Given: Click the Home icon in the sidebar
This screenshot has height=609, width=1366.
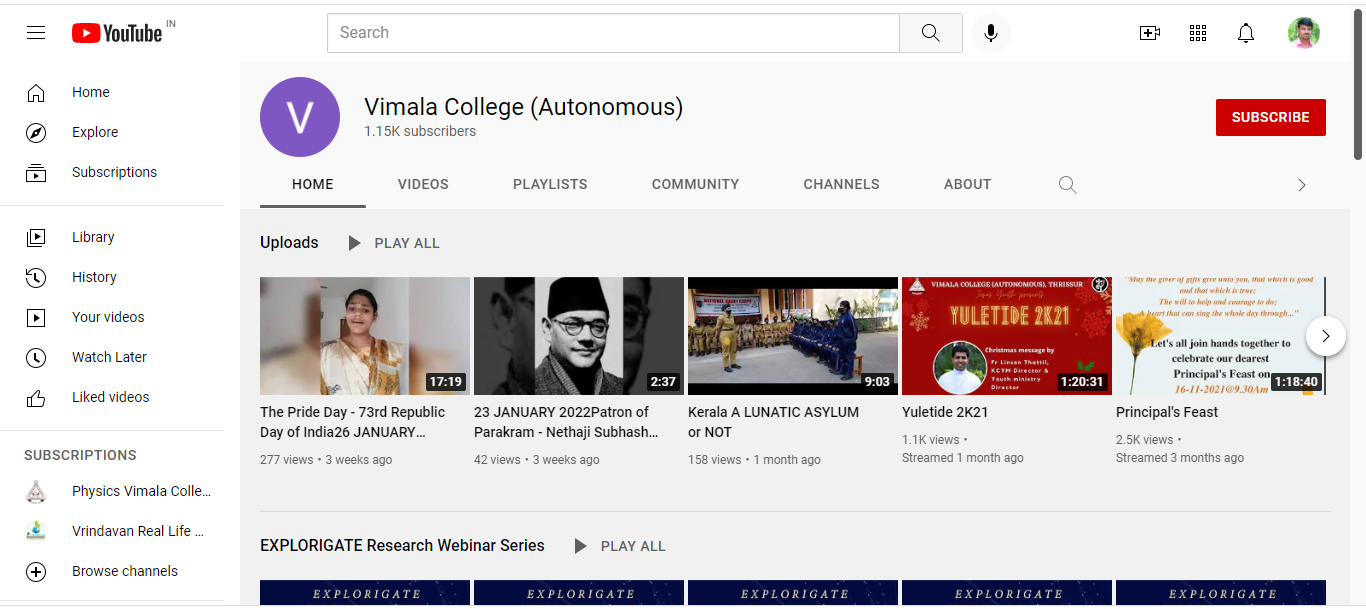Looking at the screenshot, I should (x=36, y=93).
